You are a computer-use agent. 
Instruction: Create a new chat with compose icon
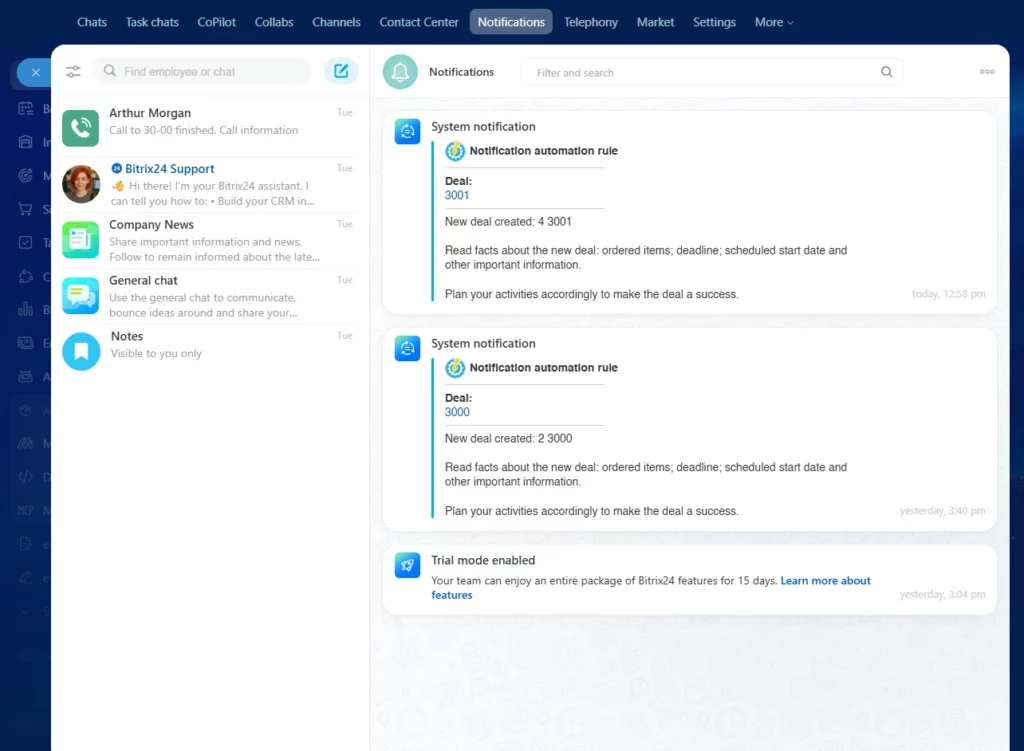[341, 71]
